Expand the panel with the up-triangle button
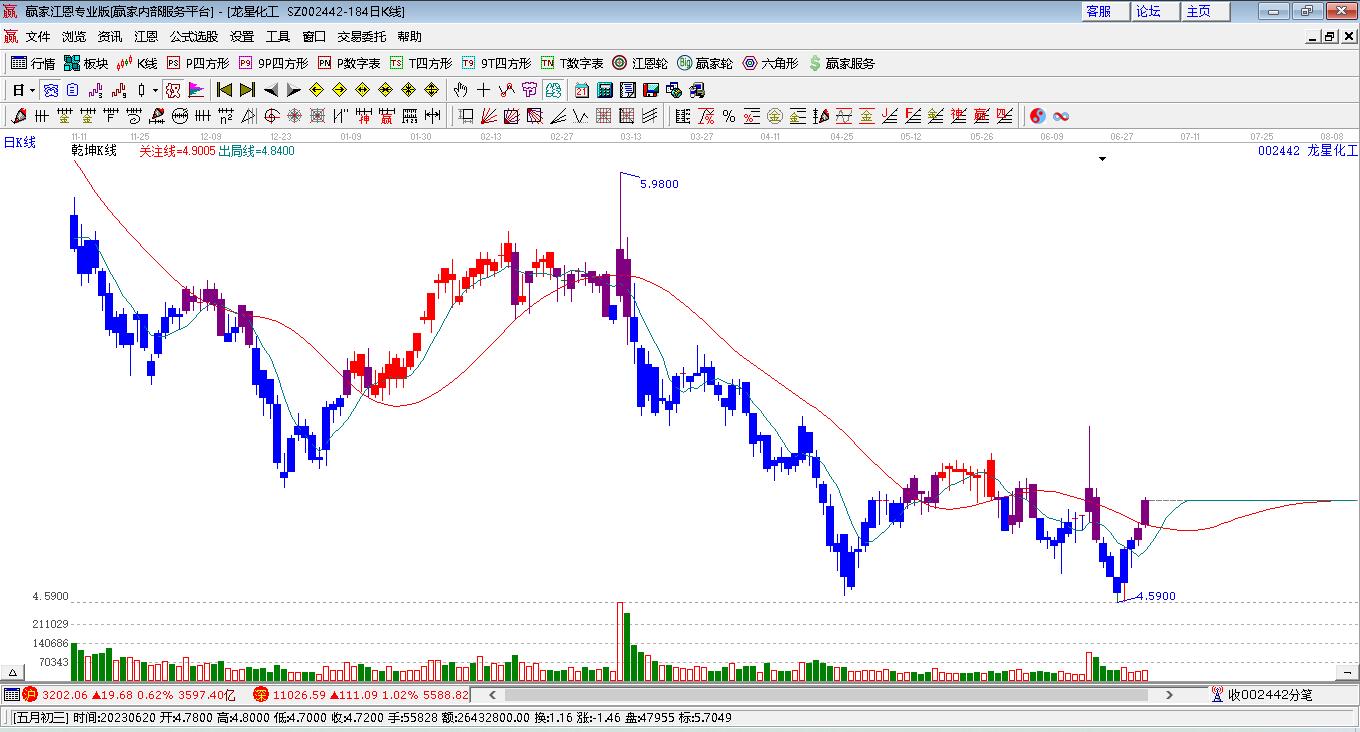 13,672
